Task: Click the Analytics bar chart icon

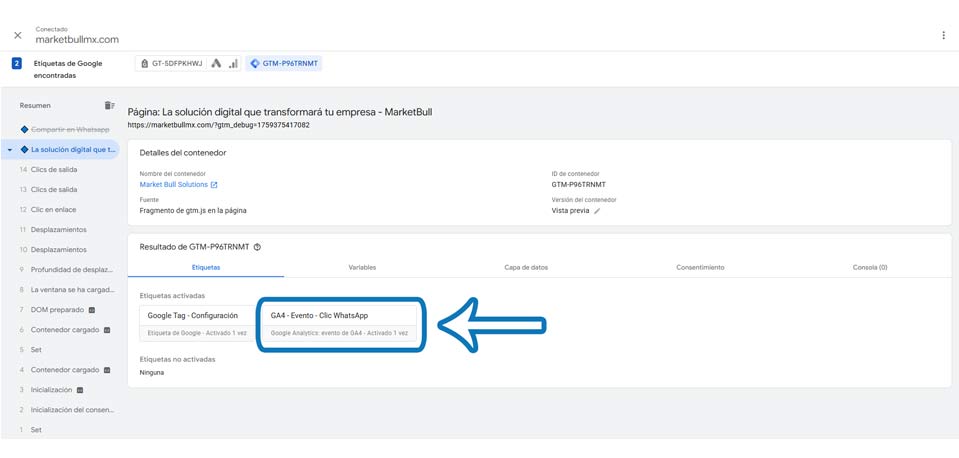Action: [233, 64]
